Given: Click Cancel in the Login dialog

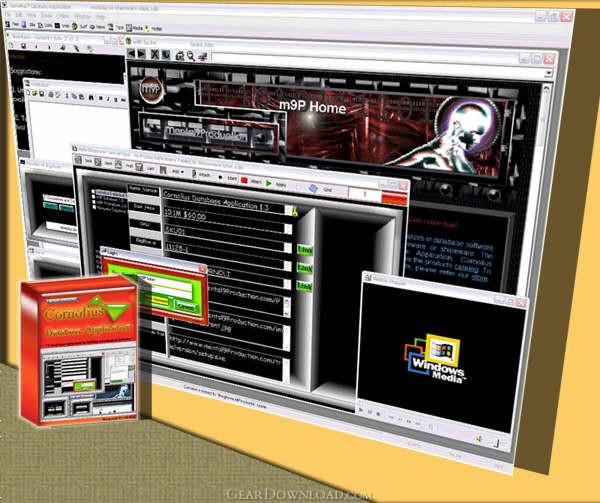Looking at the screenshot, I should 186,306.
